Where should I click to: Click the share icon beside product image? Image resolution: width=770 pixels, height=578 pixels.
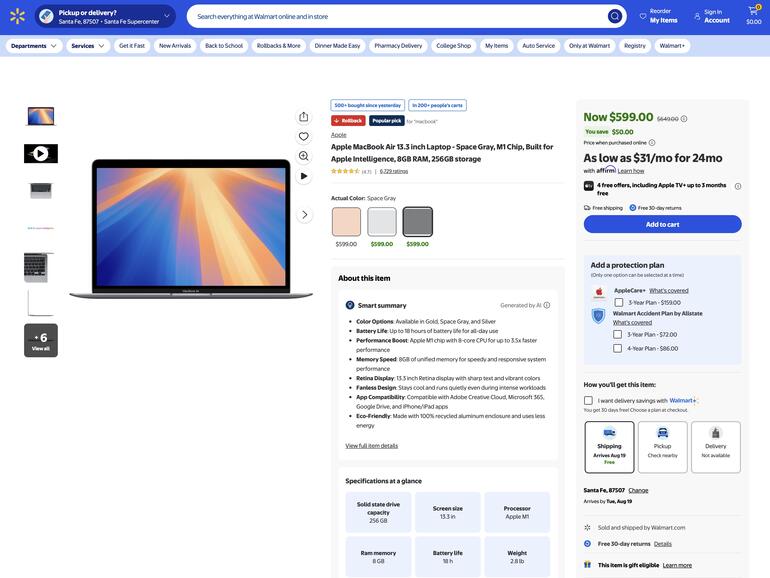(x=303, y=116)
